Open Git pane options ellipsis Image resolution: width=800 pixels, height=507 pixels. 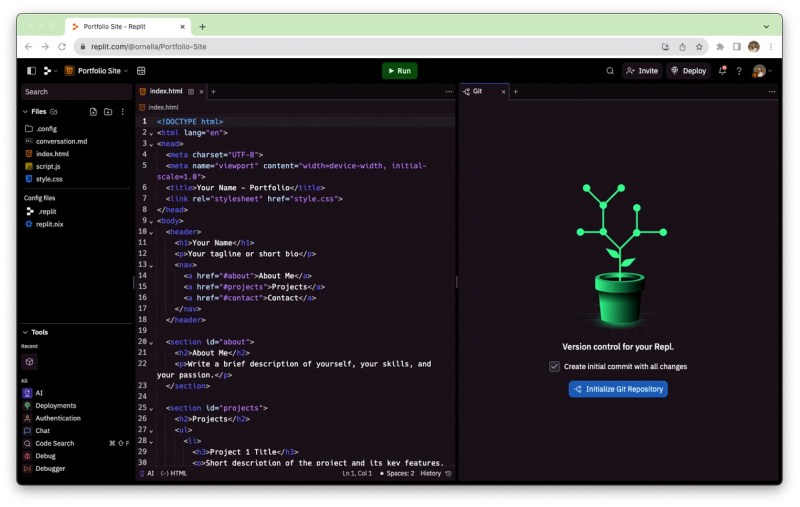tap(772, 92)
